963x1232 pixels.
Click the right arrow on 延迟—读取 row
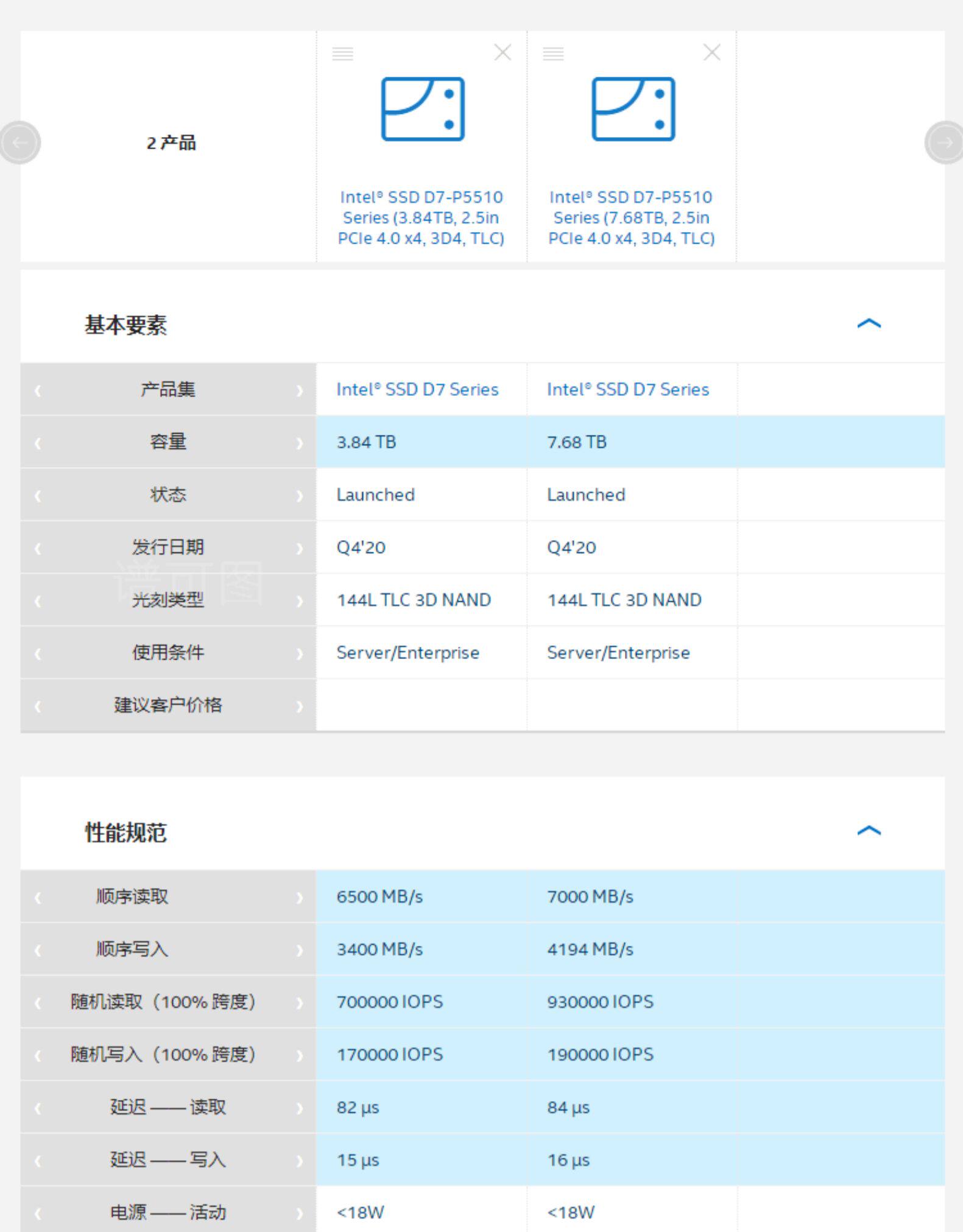300,1108
